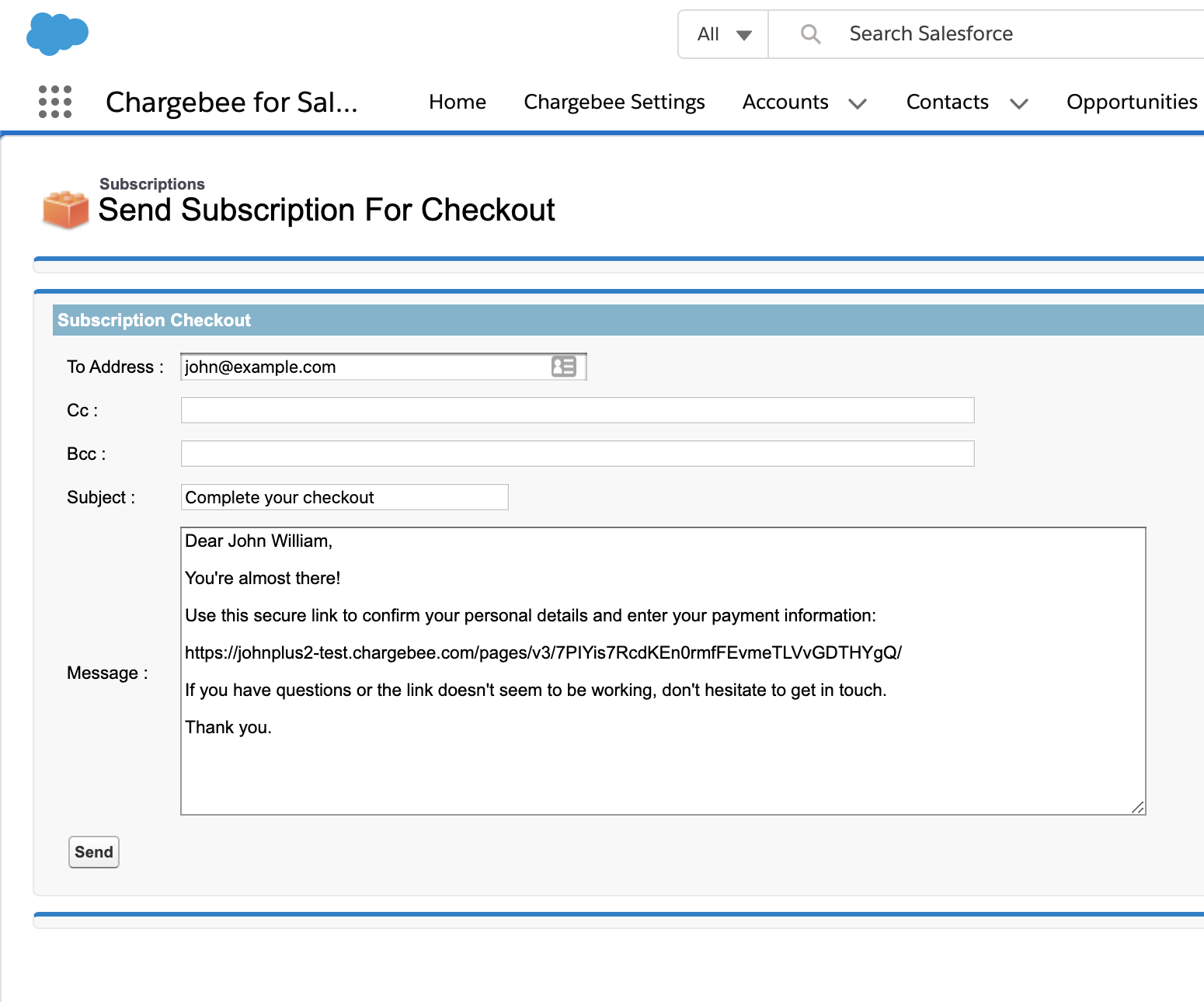Click the search magnifying glass icon
This screenshot has width=1204, height=1002.
pos(810,34)
